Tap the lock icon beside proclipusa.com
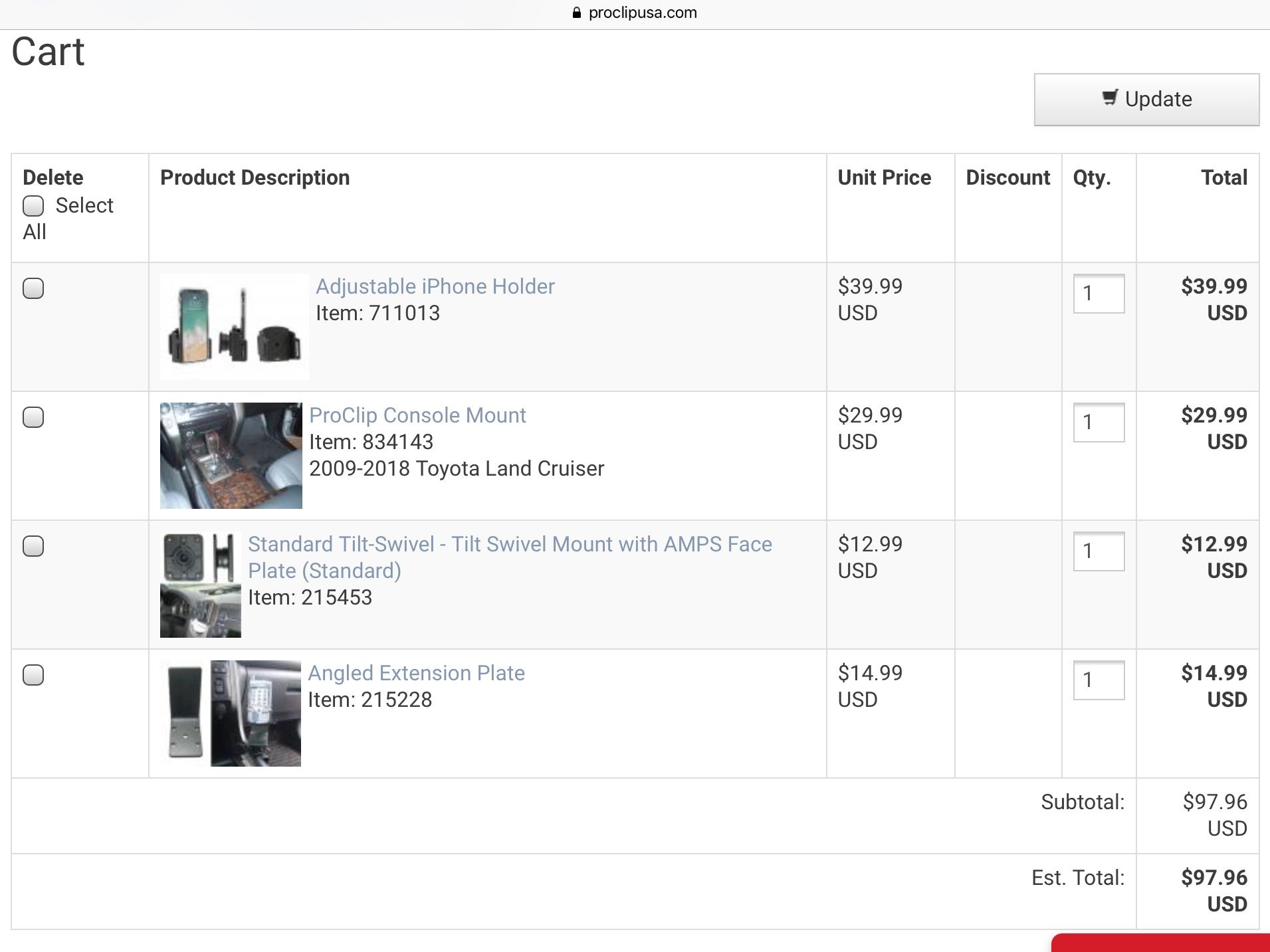The image size is (1270, 952). 577,13
